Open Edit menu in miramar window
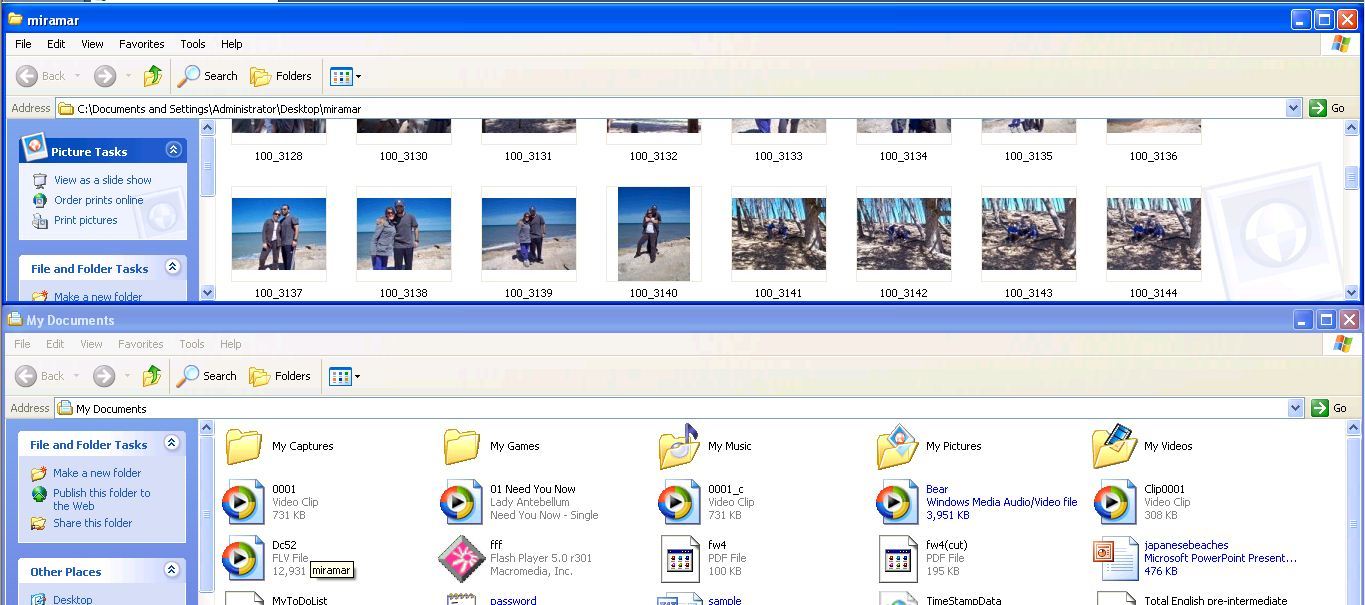1365x605 pixels. click(56, 44)
